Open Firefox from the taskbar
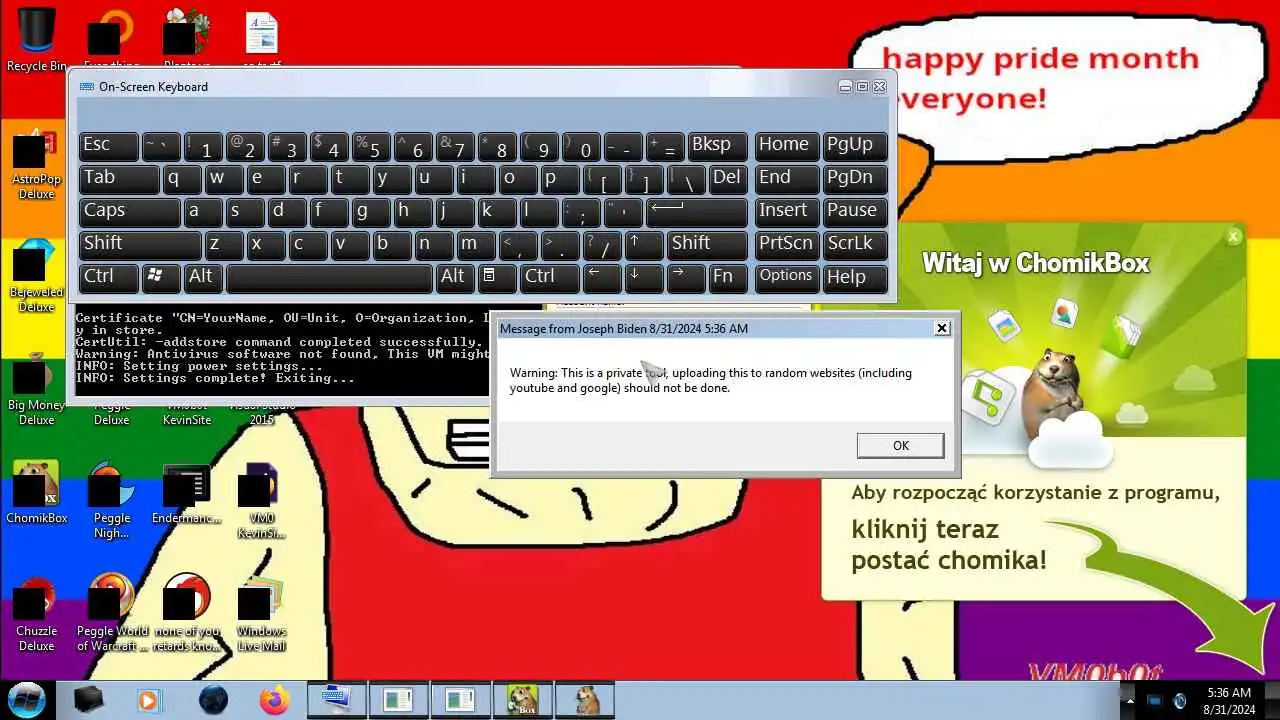1280x720 pixels. click(274, 700)
